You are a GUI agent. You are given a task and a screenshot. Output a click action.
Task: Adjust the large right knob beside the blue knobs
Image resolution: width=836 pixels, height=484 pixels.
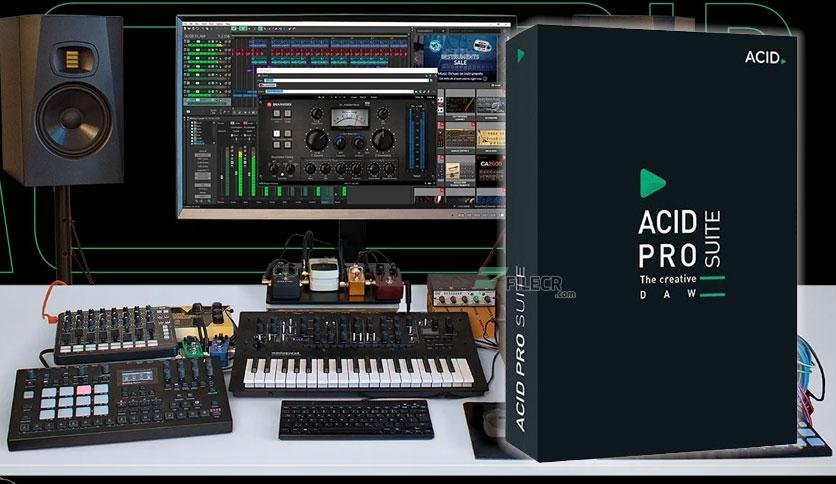point(383,140)
